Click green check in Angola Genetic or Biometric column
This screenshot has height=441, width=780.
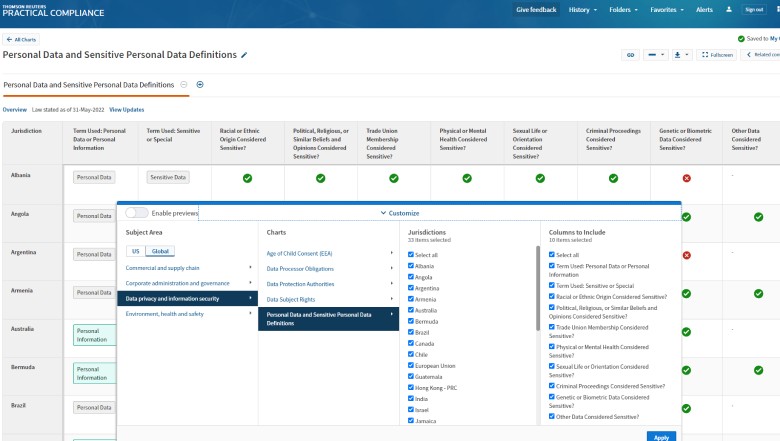point(686,217)
